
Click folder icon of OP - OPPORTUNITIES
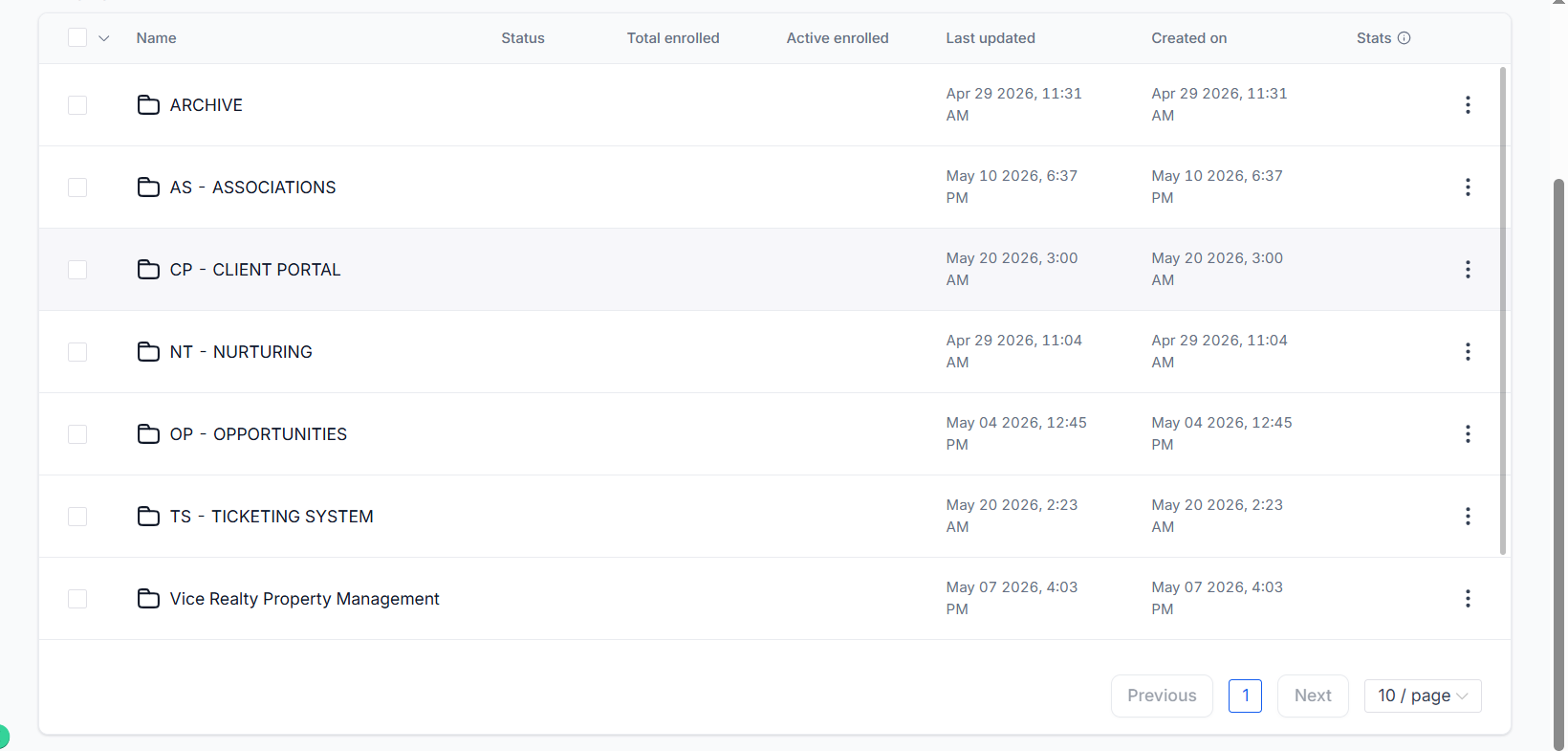point(148,434)
